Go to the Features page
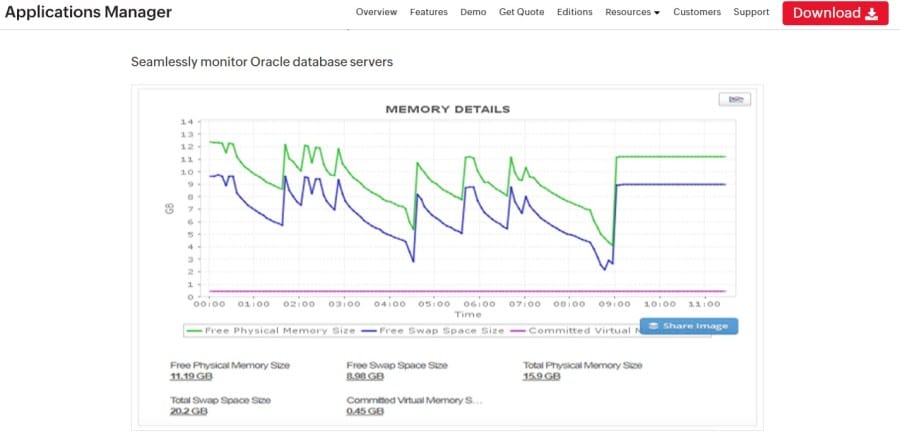 pyautogui.click(x=429, y=12)
